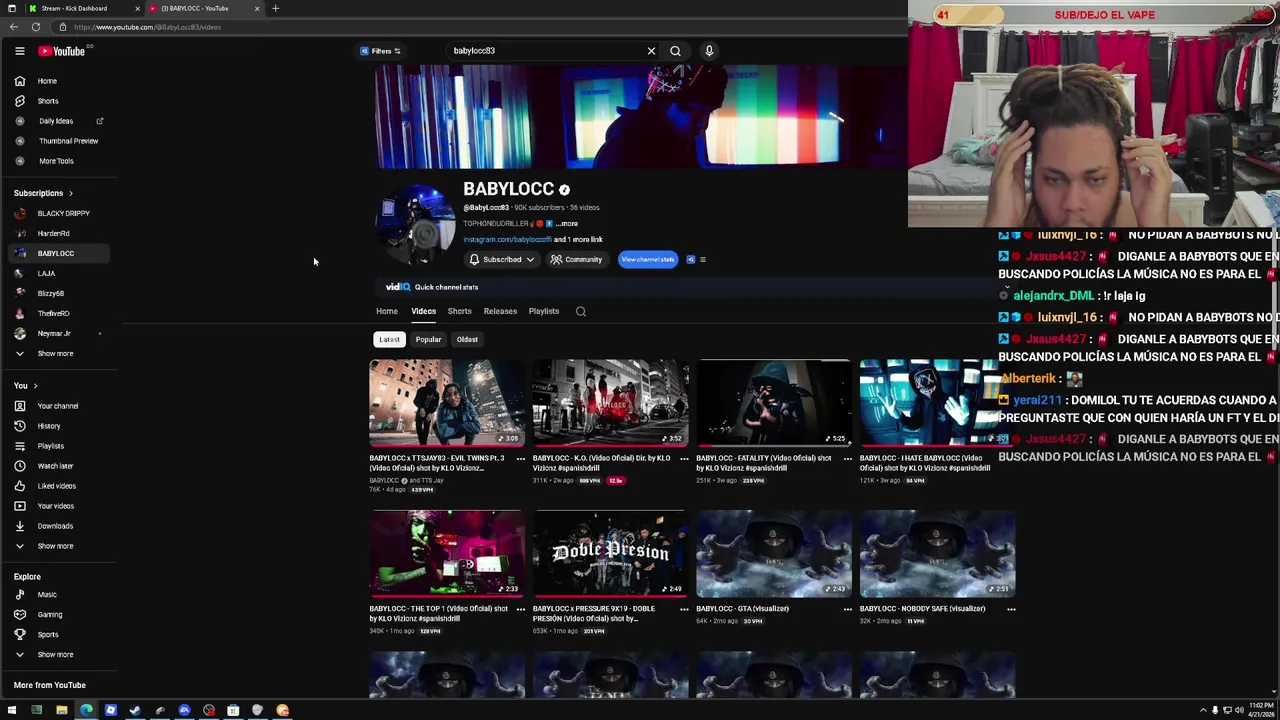Image resolution: width=1280 pixels, height=720 pixels.
Task: Open Daily Ideas in sidebar
Action: (60, 121)
